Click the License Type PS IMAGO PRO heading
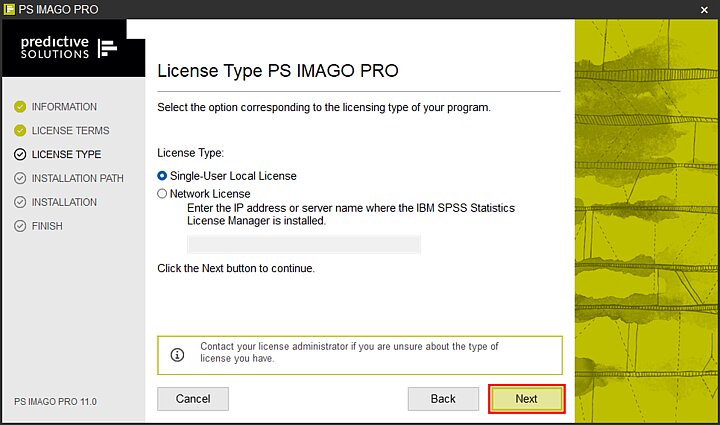Screen dimensions: 720x425 click(x=278, y=71)
